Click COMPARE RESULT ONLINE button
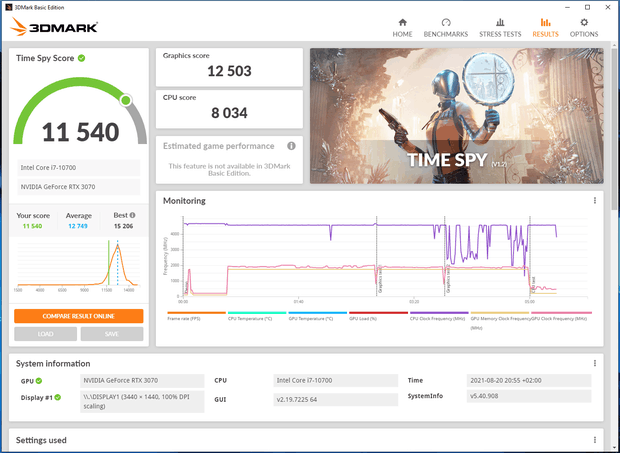The width and height of the screenshot is (620, 453). click(x=79, y=316)
